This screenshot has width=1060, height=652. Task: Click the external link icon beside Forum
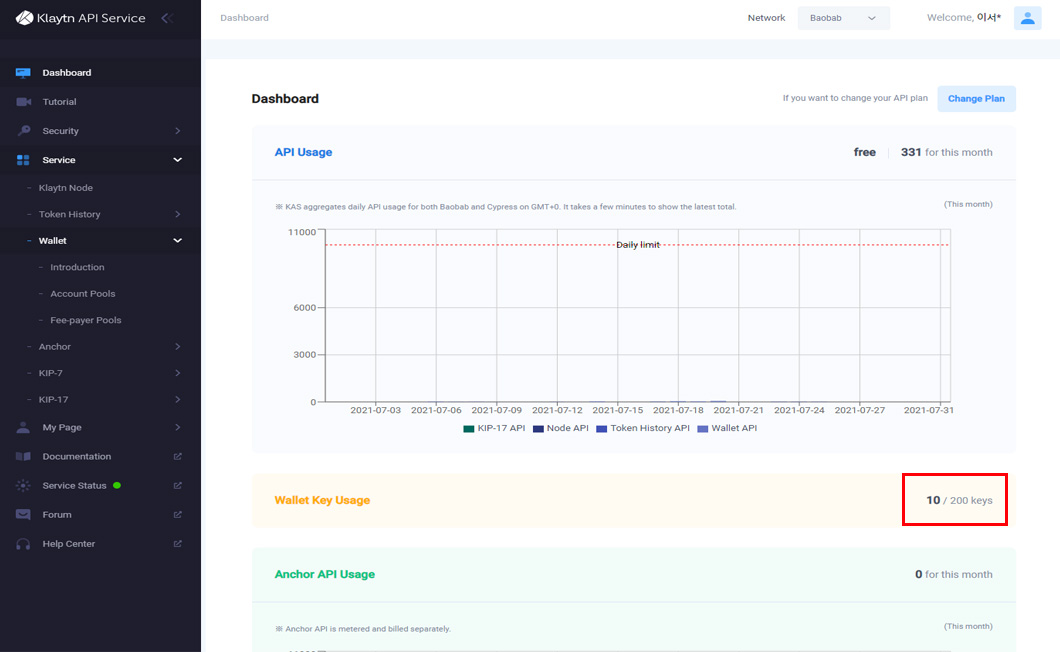178,515
